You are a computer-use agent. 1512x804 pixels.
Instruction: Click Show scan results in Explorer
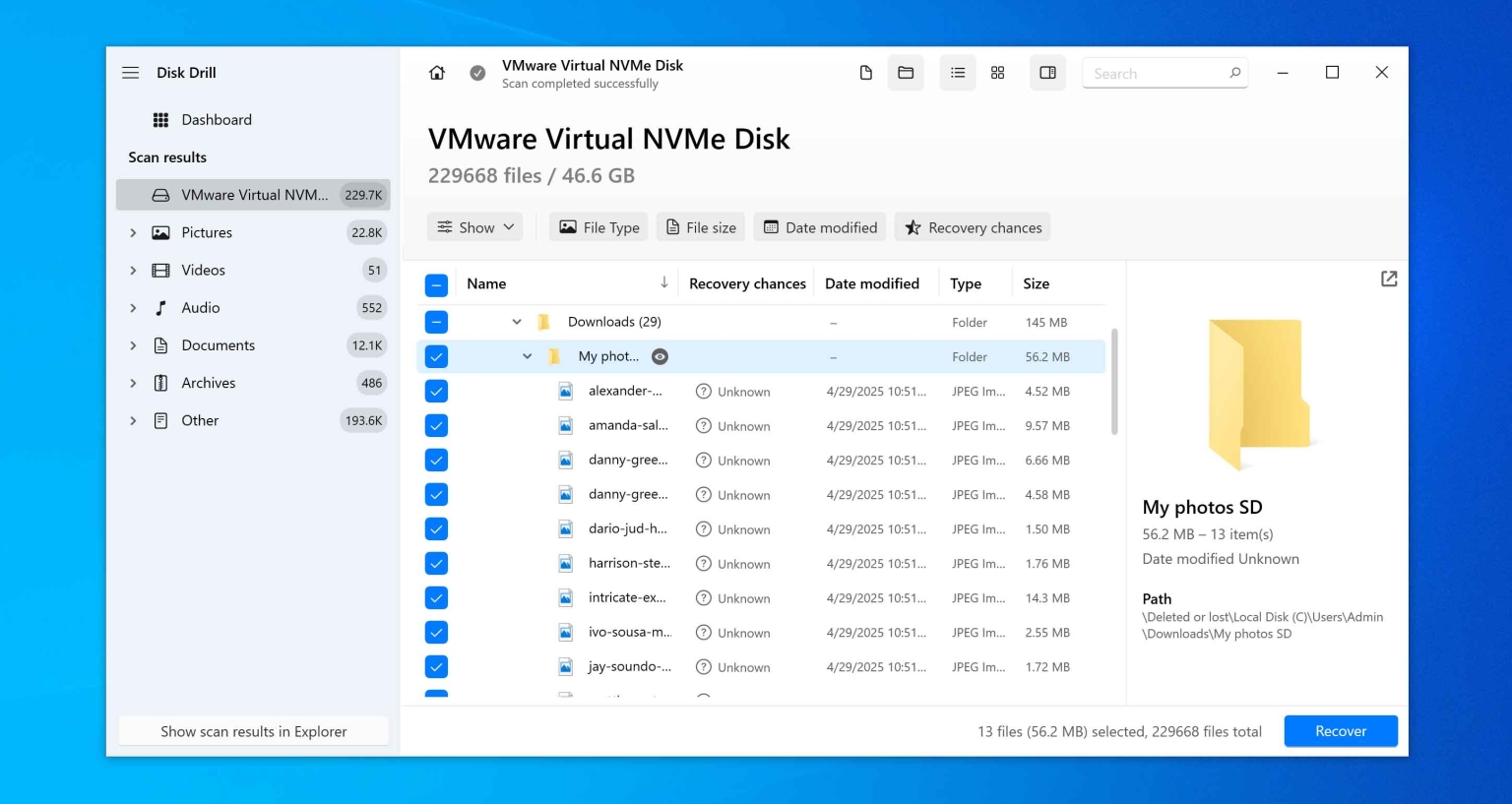[x=253, y=730]
